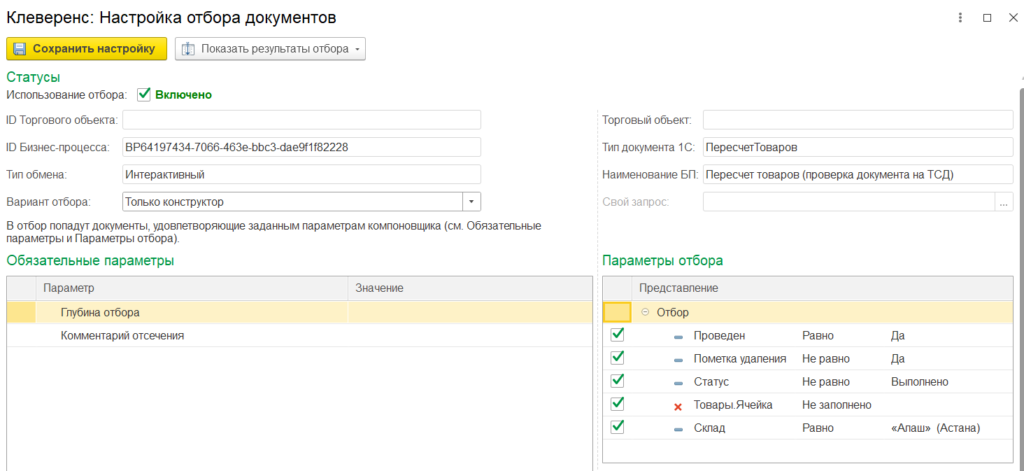Open the Вариант отбора dropdown arrow
Screen dimensions: 1024x471
472,202
